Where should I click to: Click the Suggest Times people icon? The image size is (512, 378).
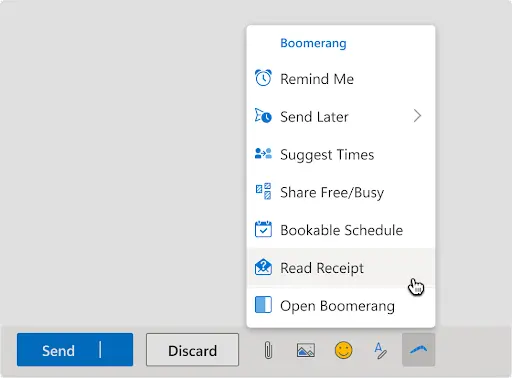[263, 154]
